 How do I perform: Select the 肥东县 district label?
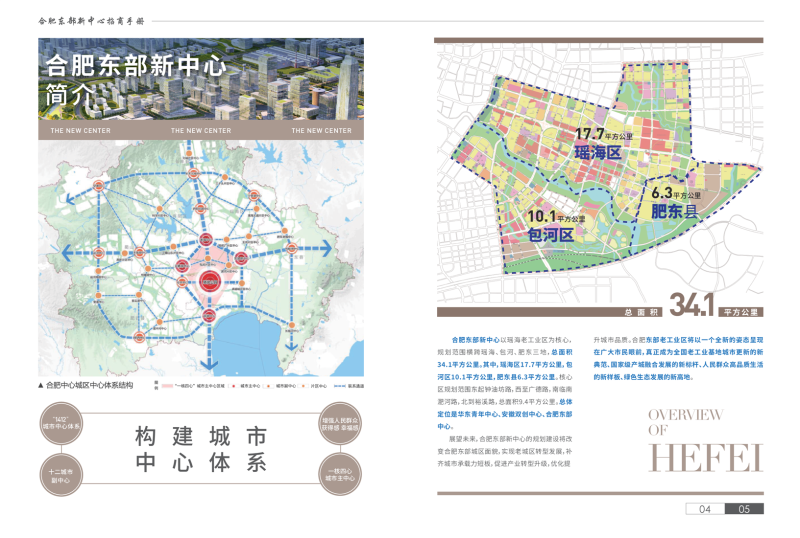pos(677,212)
